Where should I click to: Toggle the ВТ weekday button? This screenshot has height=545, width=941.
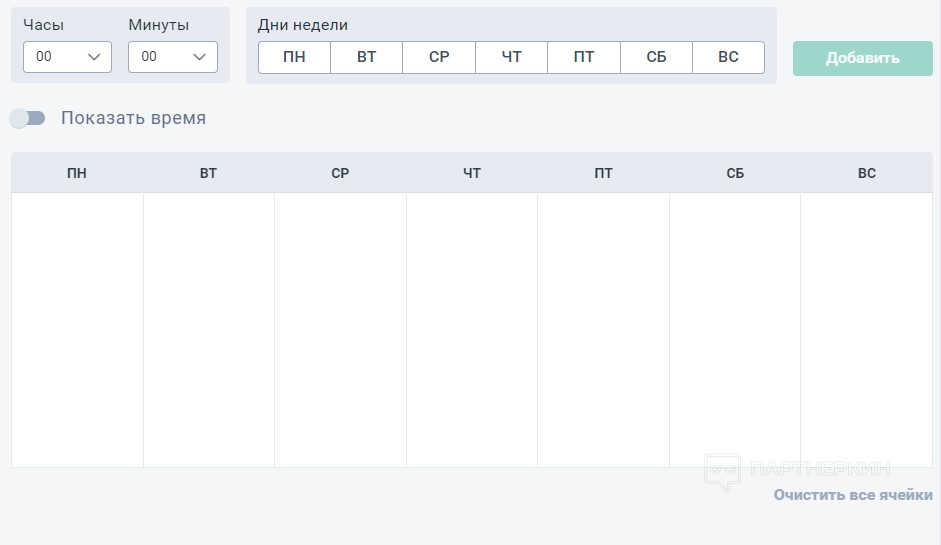pos(367,57)
